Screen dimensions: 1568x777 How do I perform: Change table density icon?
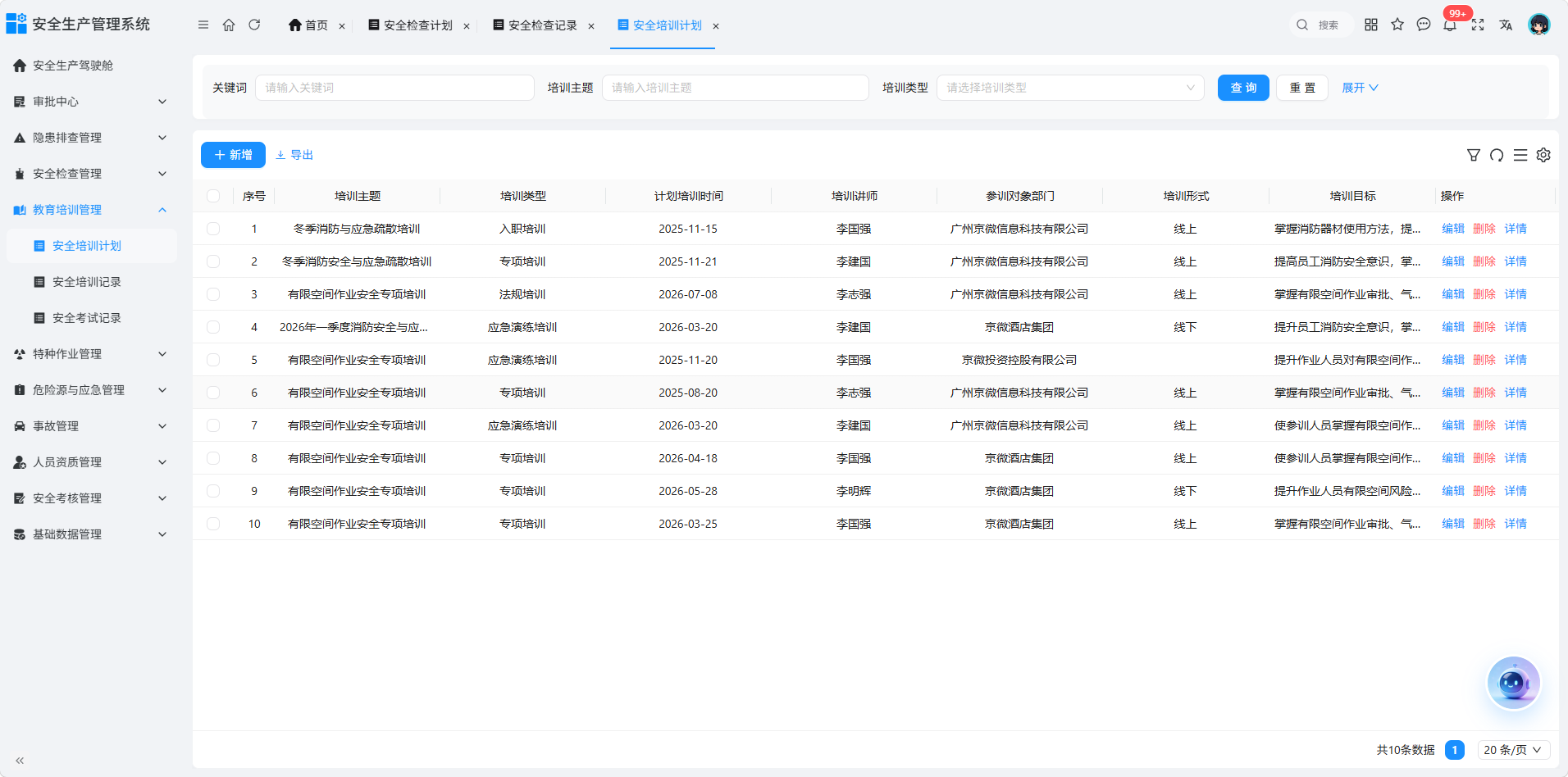click(x=1520, y=155)
